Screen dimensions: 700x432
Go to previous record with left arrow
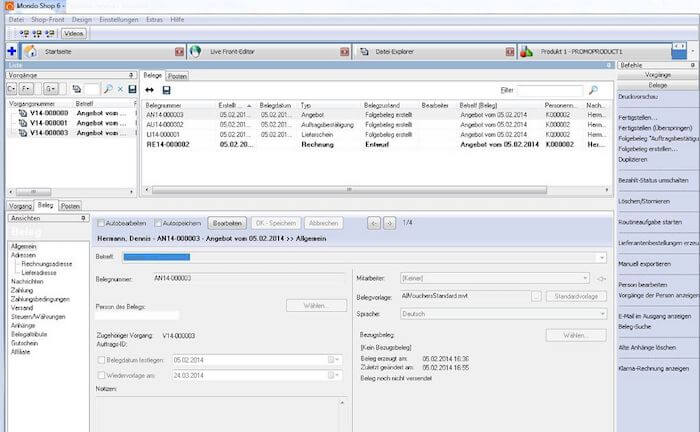point(374,223)
